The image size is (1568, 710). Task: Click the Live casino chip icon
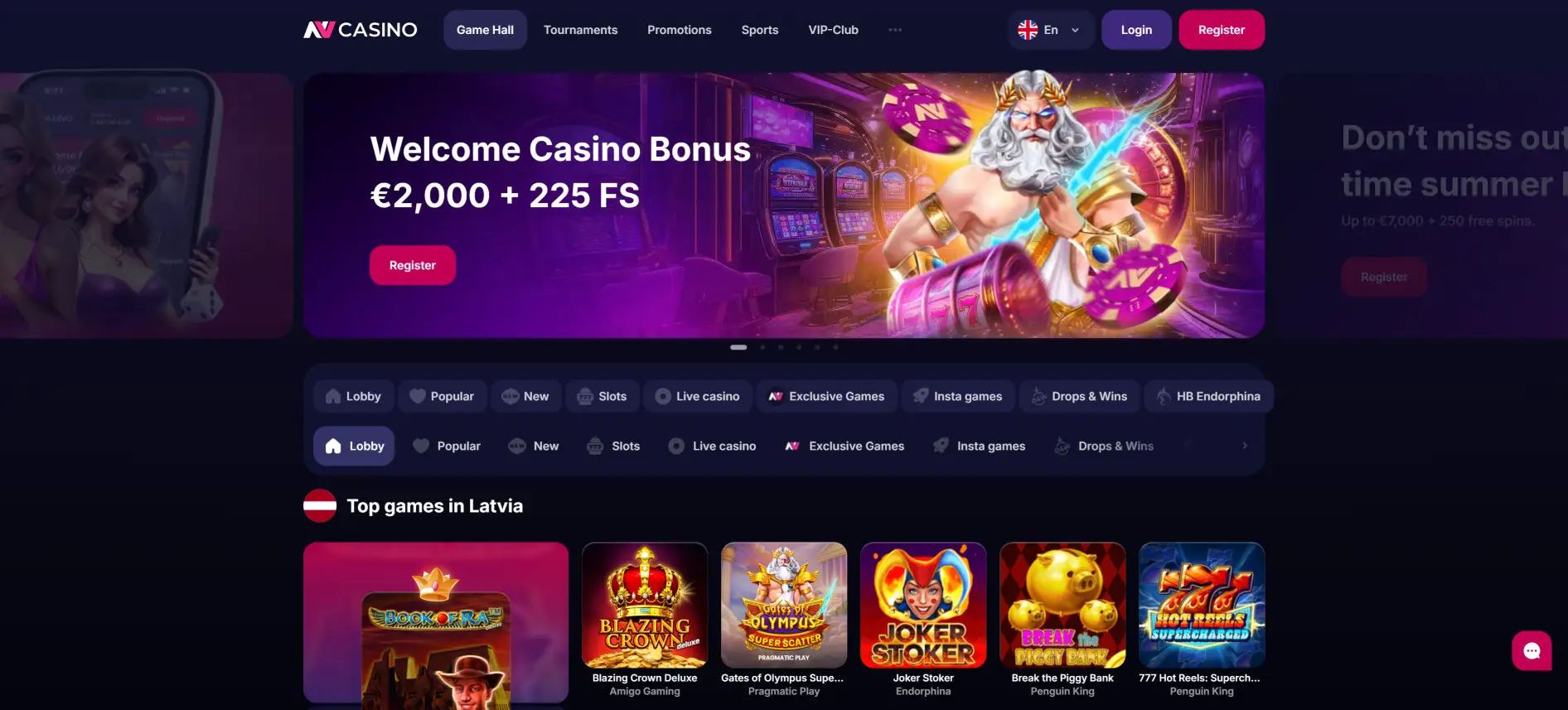coord(676,446)
